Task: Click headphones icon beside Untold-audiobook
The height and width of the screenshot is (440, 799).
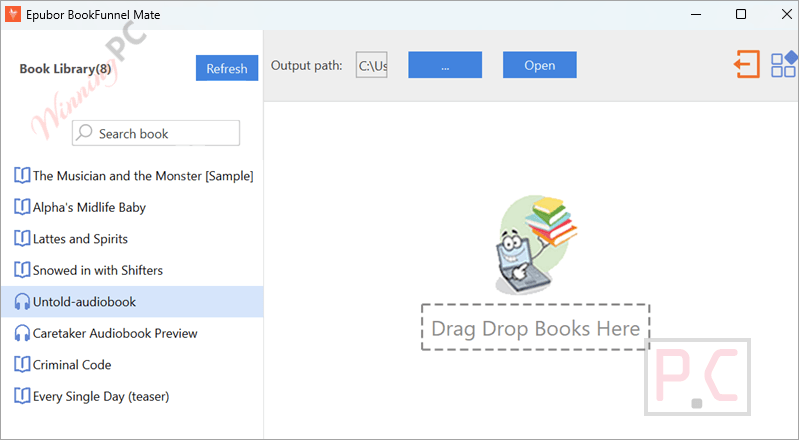Action: point(22,302)
